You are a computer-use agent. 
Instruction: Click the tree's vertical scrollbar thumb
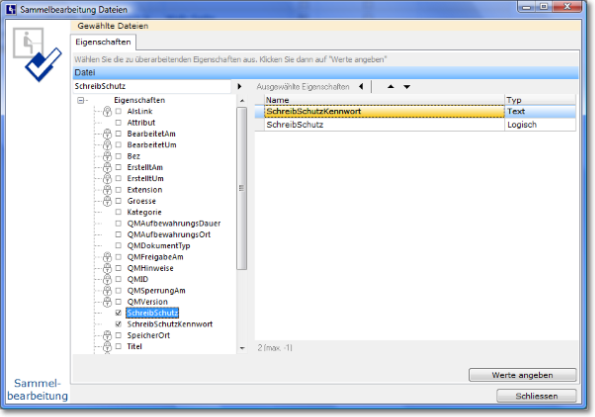coord(241,188)
